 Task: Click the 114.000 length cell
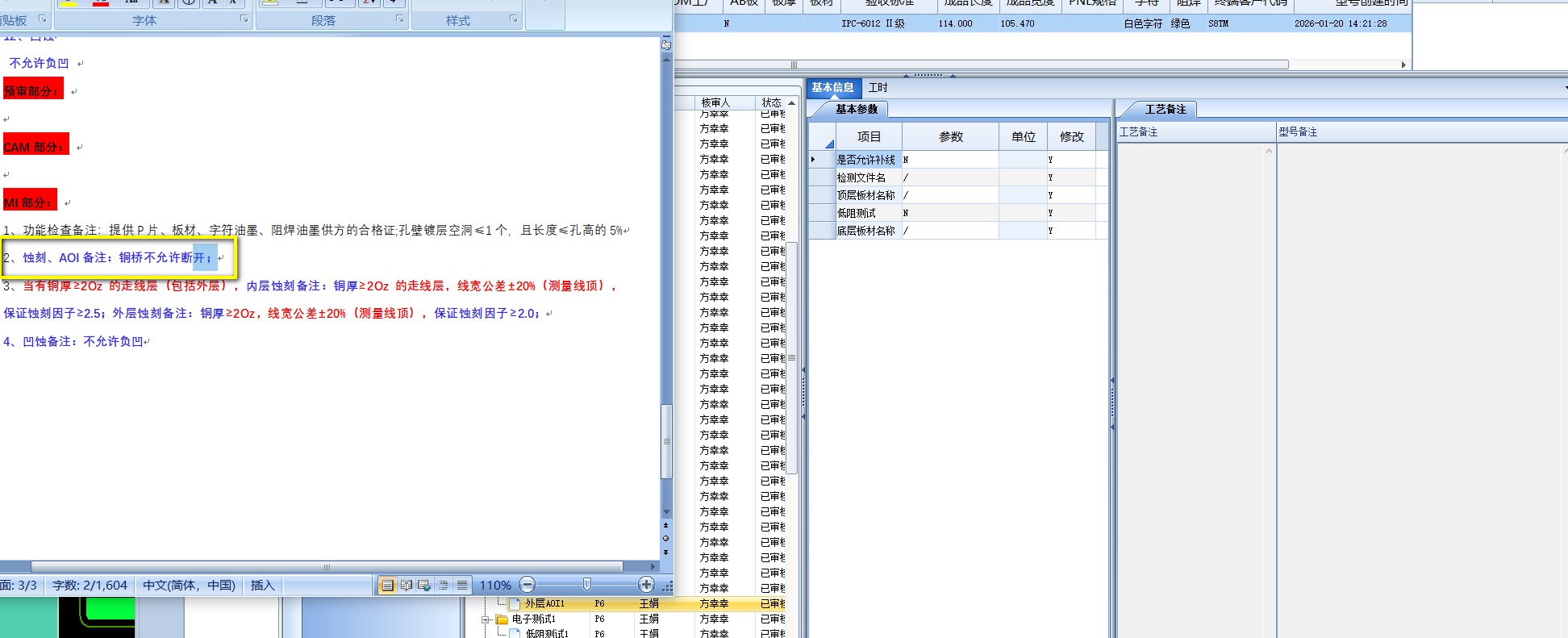pos(955,24)
